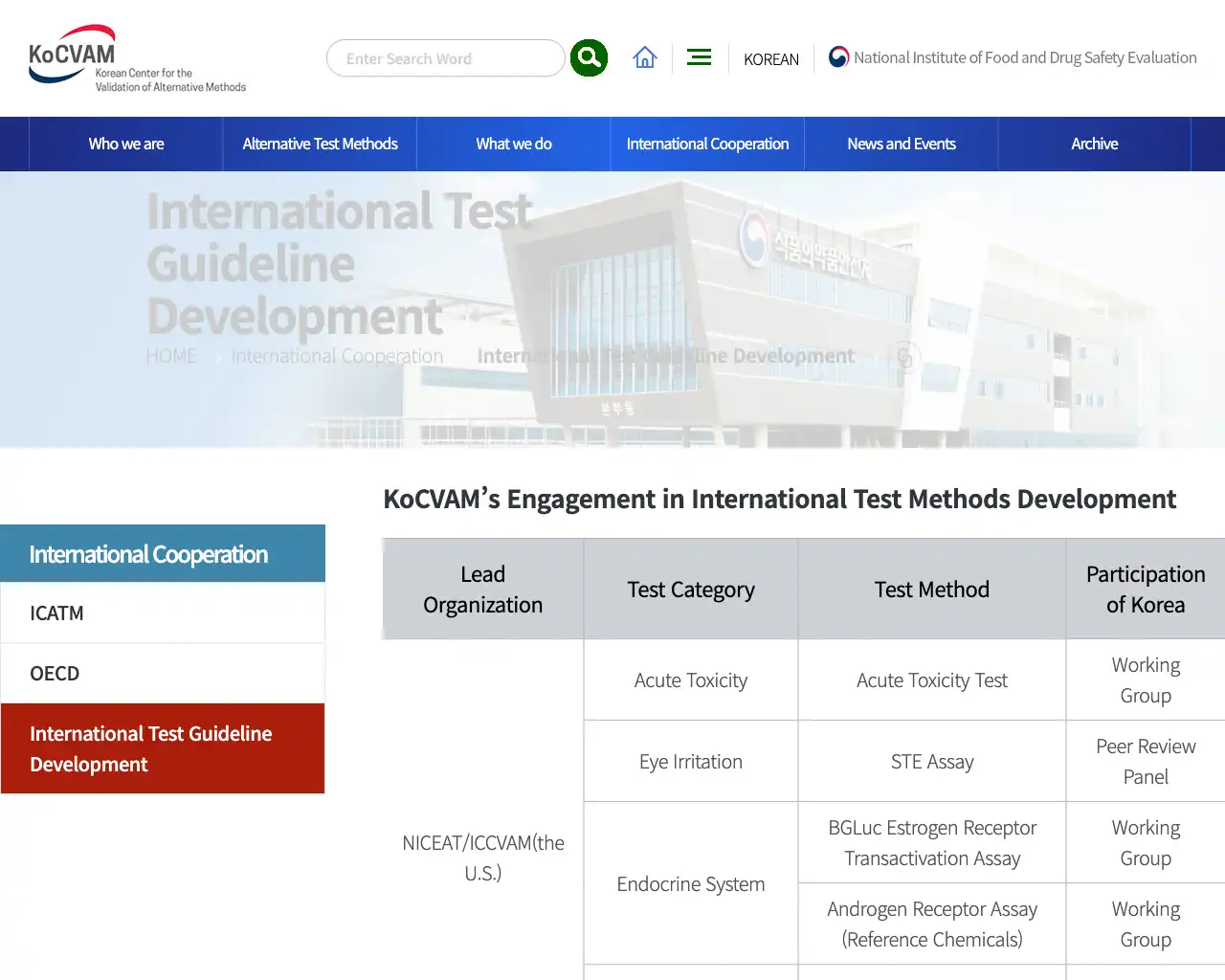This screenshot has width=1225, height=980.
Task: Switch language to KOREAN
Action: pos(771,59)
